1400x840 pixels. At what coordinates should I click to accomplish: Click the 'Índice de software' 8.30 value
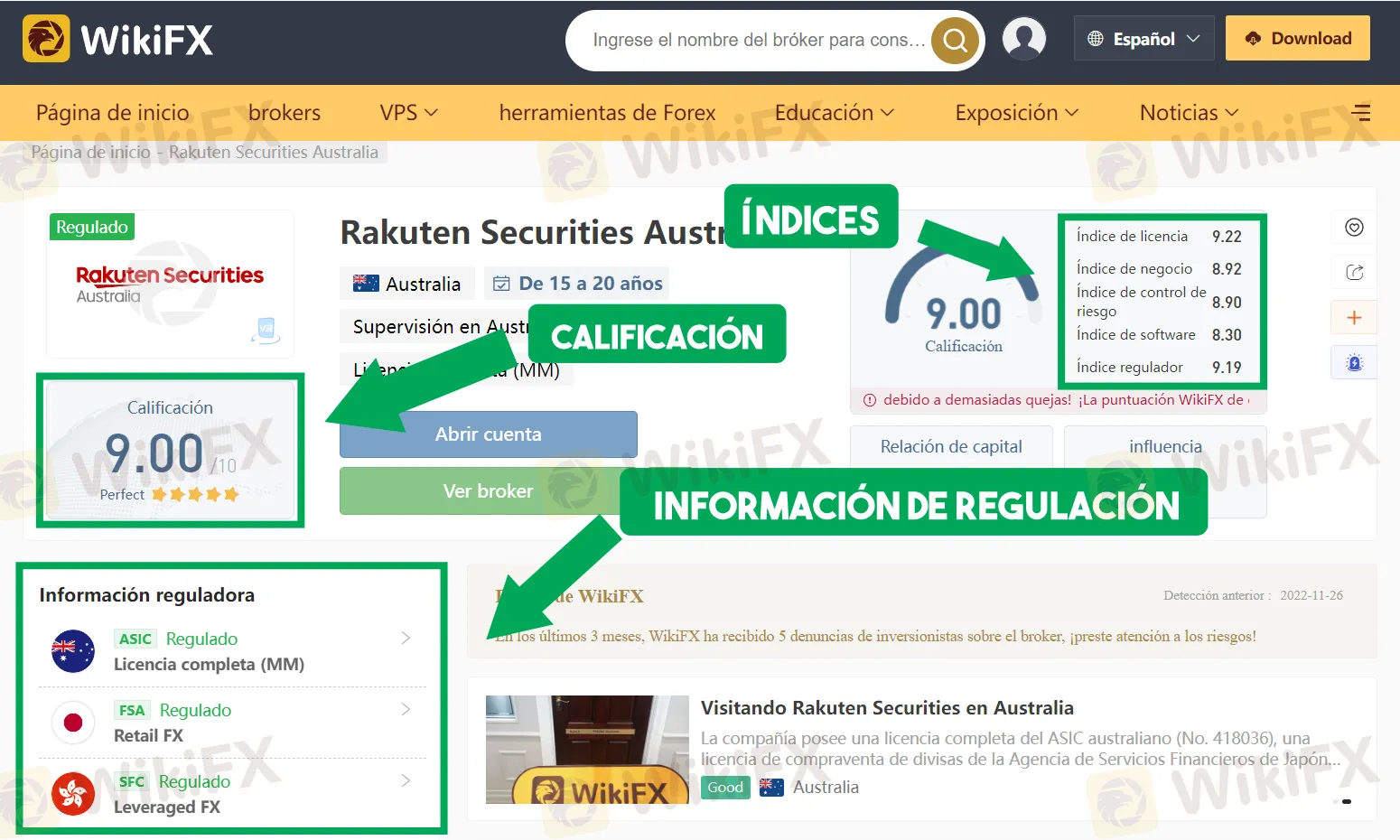click(x=1227, y=335)
